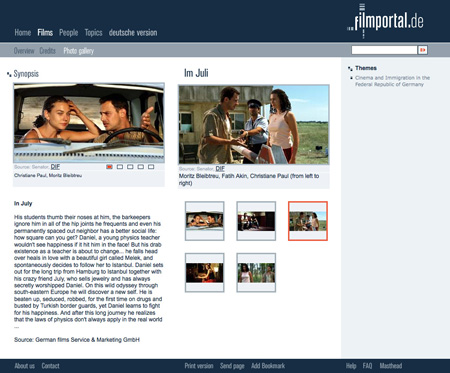Viewport: 450px width, 373px height.
Task: Click the Im Juli title heading
Action: pyautogui.click(x=196, y=73)
